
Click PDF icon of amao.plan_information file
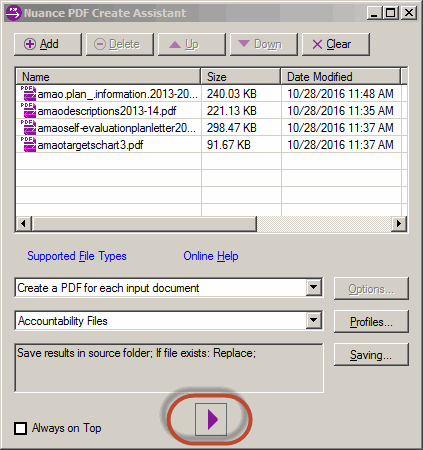point(28,93)
